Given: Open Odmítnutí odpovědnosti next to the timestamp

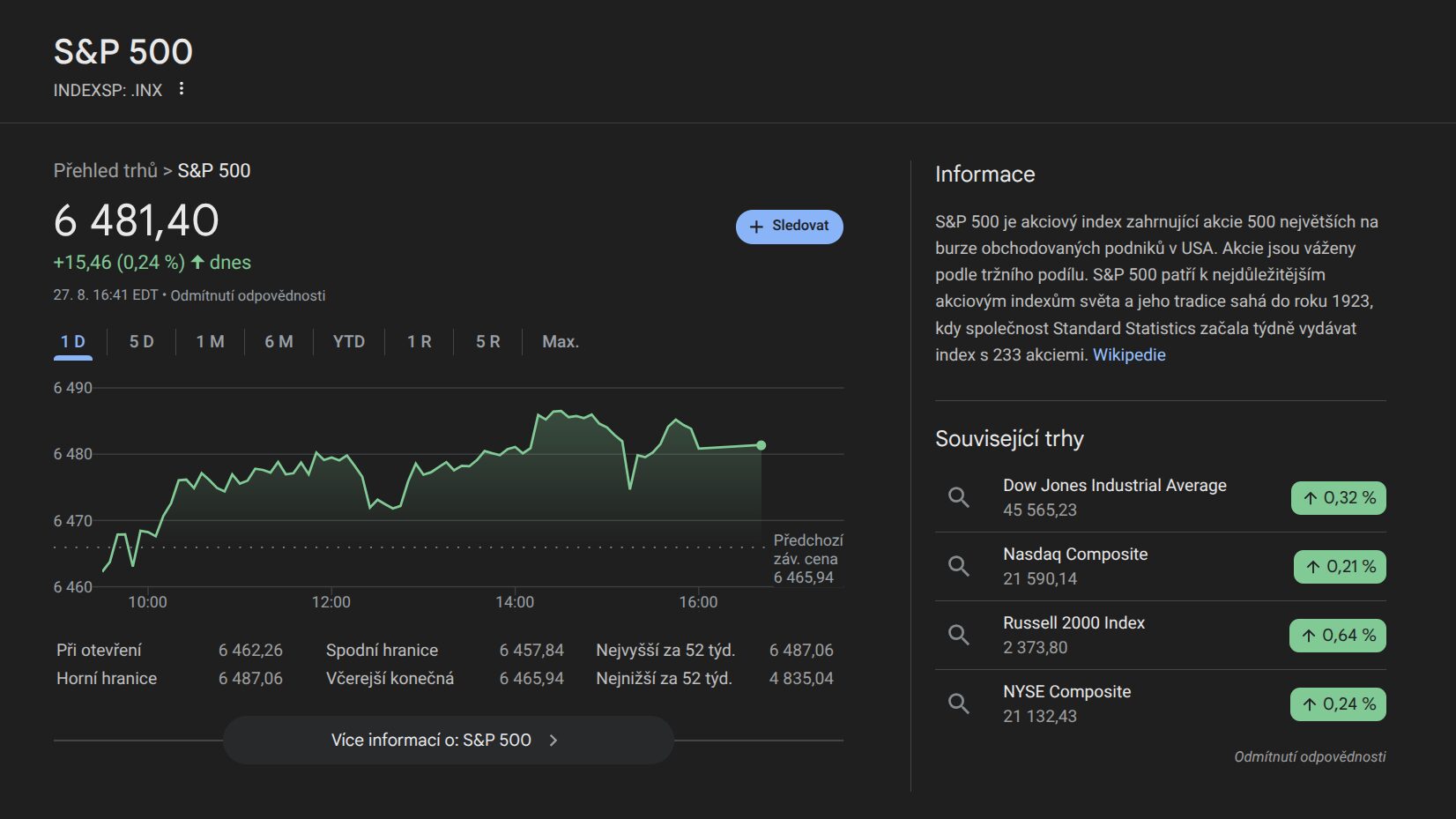Looking at the screenshot, I should click(x=248, y=296).
